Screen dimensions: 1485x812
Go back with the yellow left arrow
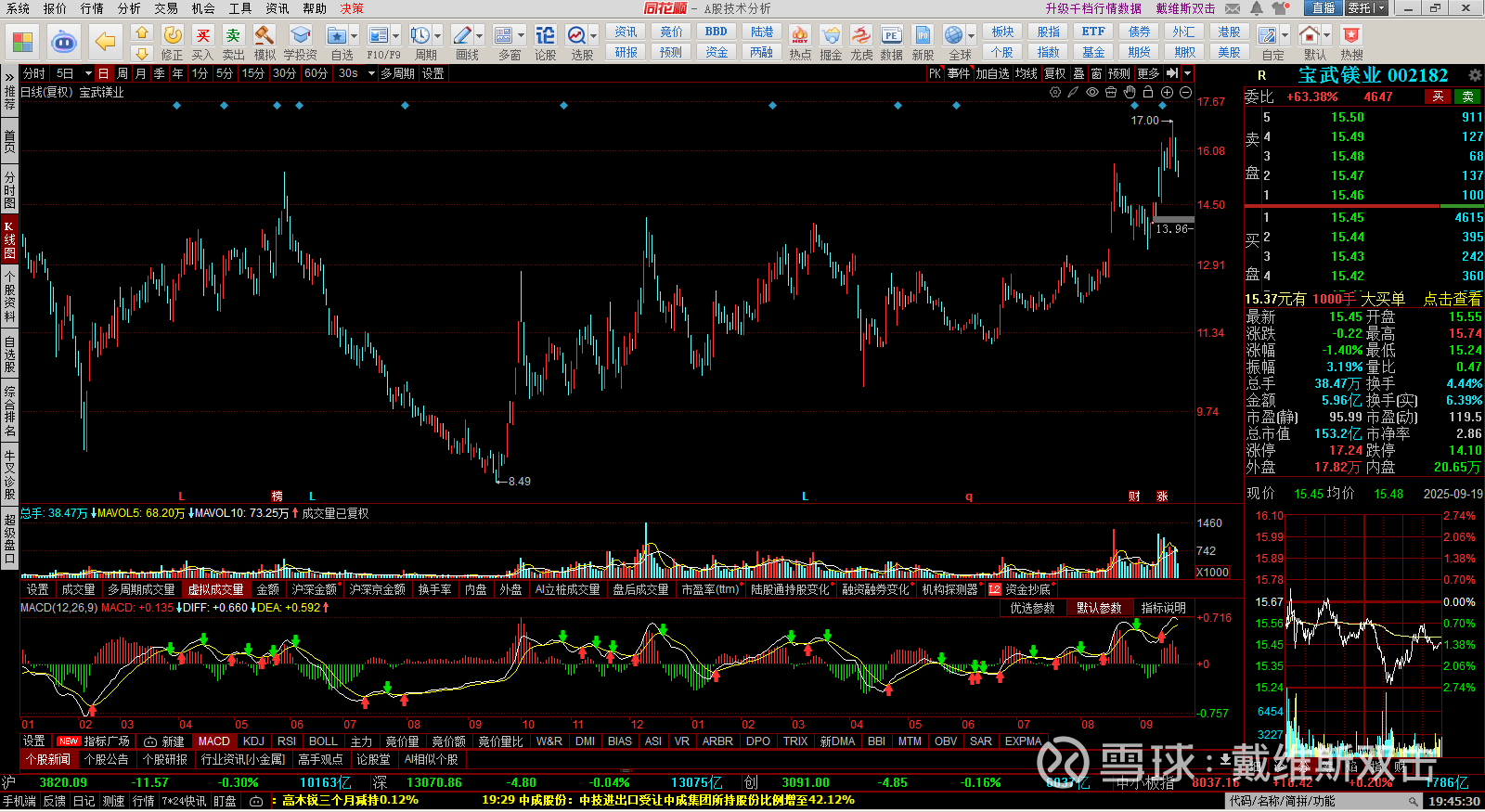coord(106,42)
